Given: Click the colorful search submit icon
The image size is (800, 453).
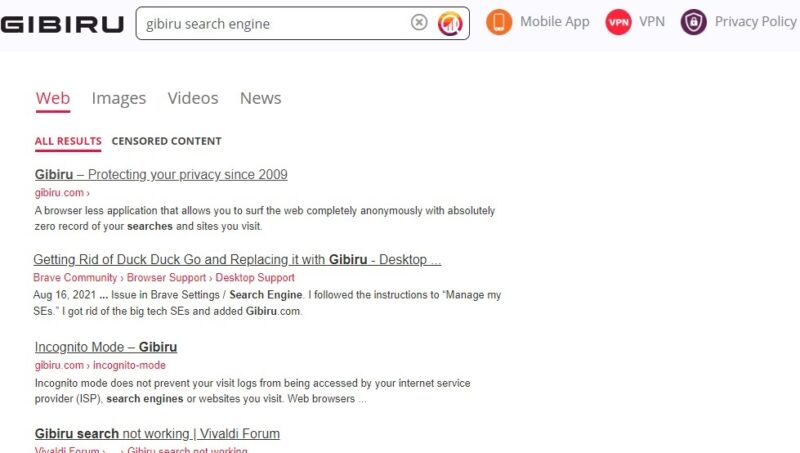Looking at the screenshot, I should tap(449, 23).
